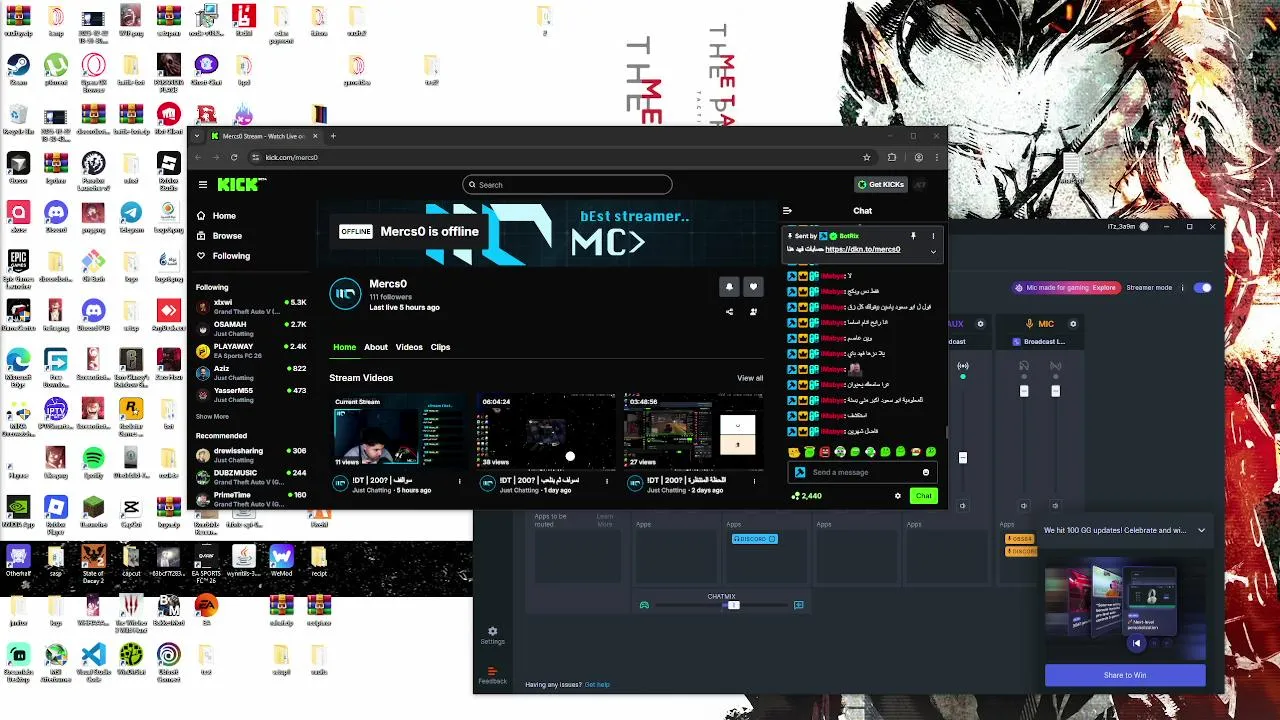This screenshot has height=720, width=1280.
Task: Click the chat message input field
Action: pos(862,472)
